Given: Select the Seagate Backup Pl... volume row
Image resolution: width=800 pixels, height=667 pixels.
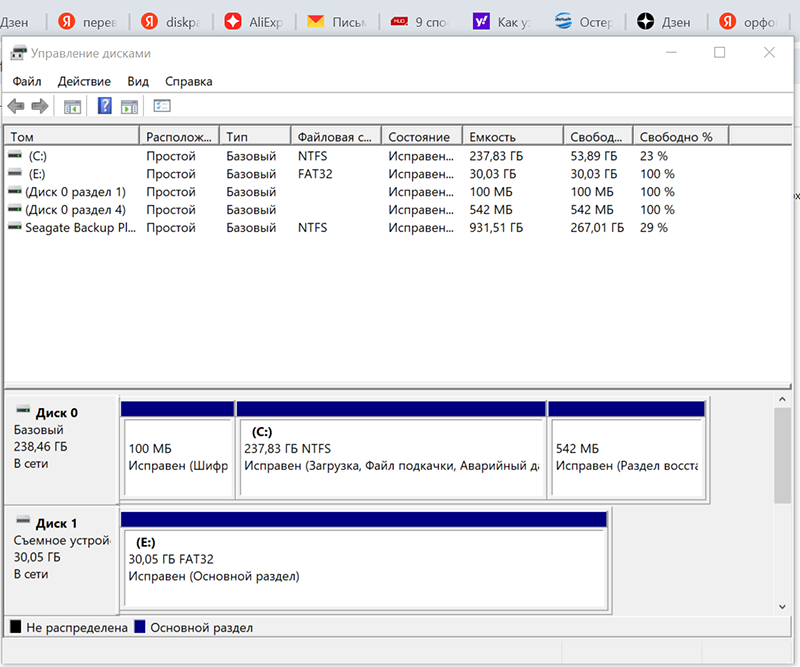Looking at the screenshot, I should (x=367, y=228).
